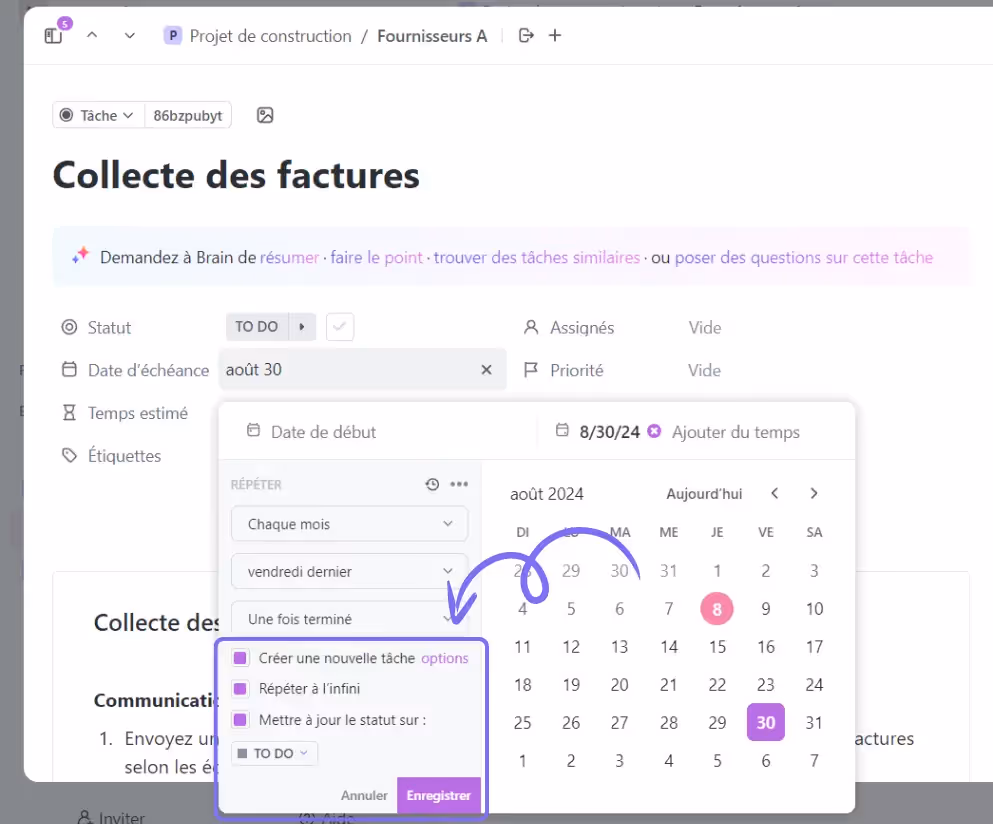Expand the vendredi dernier dropdown
The height and width of the screenshot is (824, 993).
pyautogui.click(x=349, y=571)
